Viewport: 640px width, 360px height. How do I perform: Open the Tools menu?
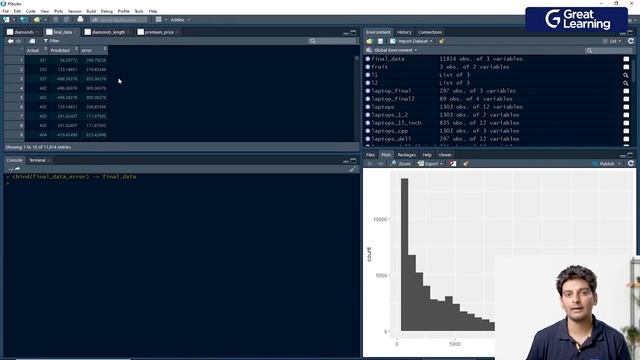click(x=139, y=11)
